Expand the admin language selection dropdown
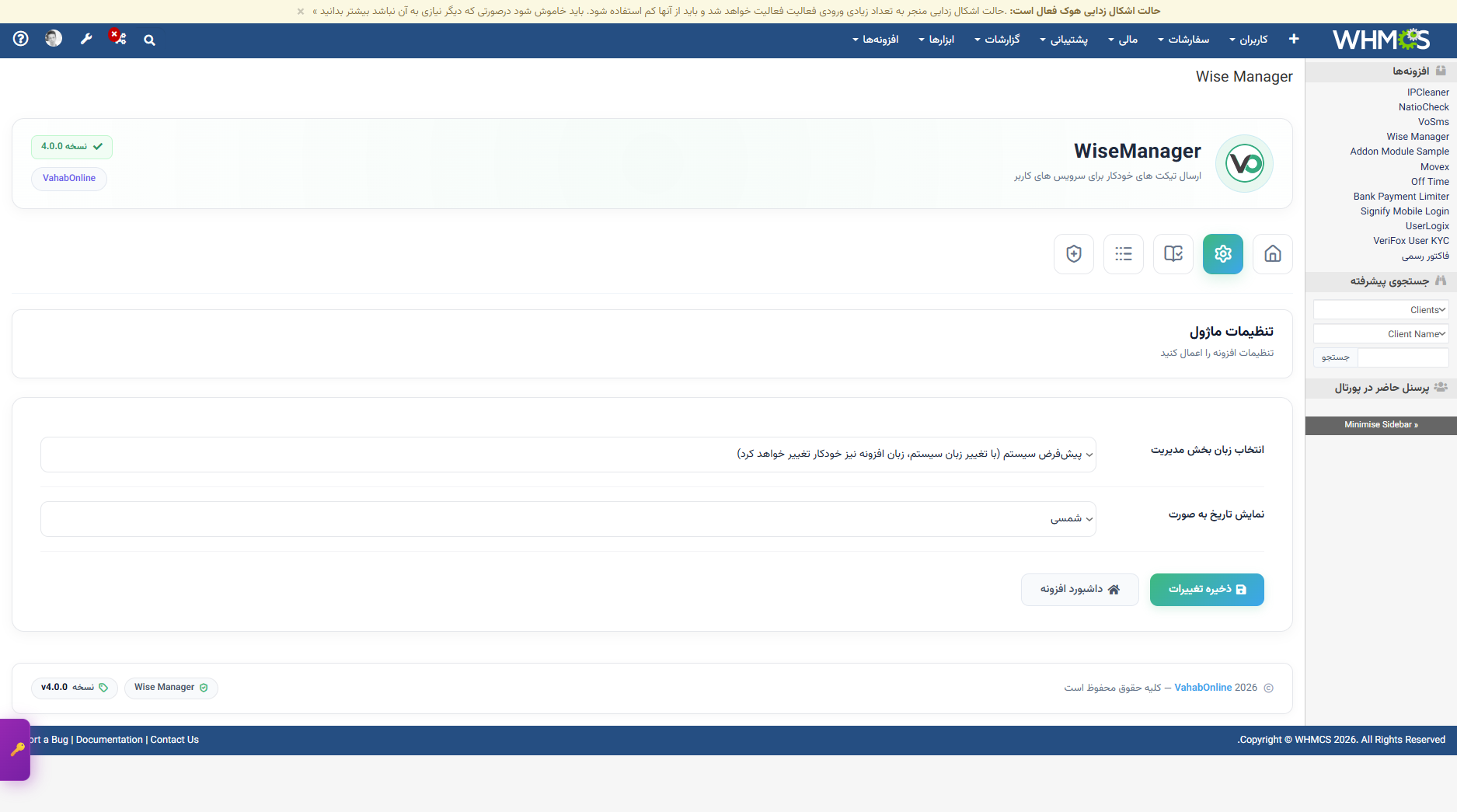Image resolution: width=1457 pixels, height=812 pixels. click(568, 455)
